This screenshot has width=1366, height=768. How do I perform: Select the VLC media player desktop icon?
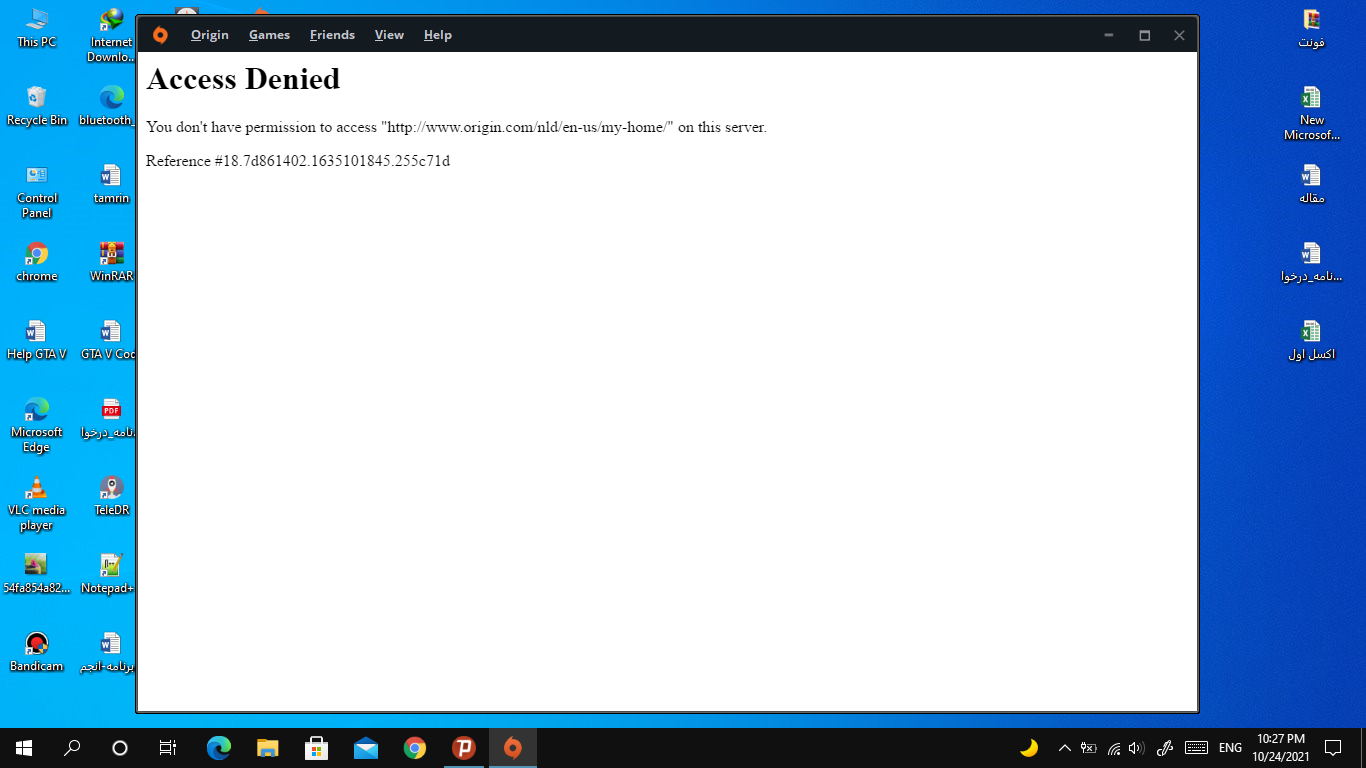click(x=37, y=503)
